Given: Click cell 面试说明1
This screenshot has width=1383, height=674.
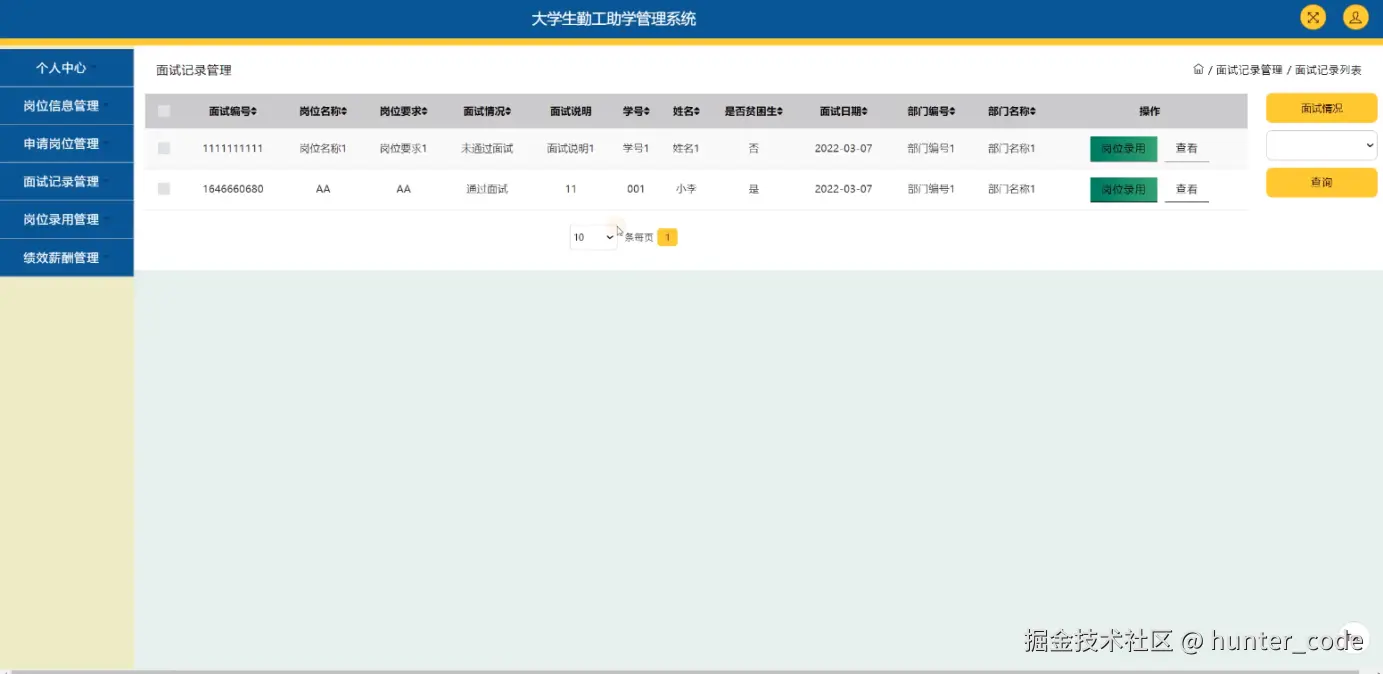Looking at the screenshot, I should [570, 148].
